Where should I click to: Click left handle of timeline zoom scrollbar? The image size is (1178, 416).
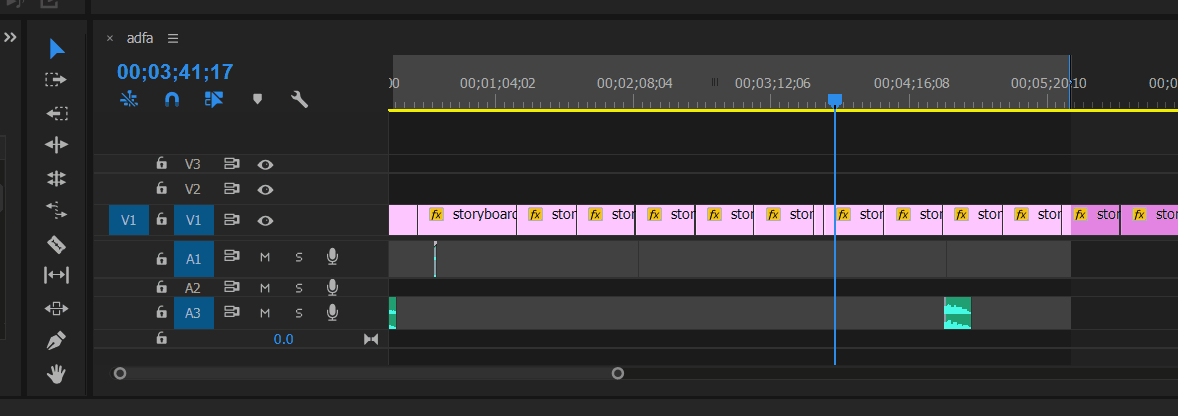click(119, 373)
